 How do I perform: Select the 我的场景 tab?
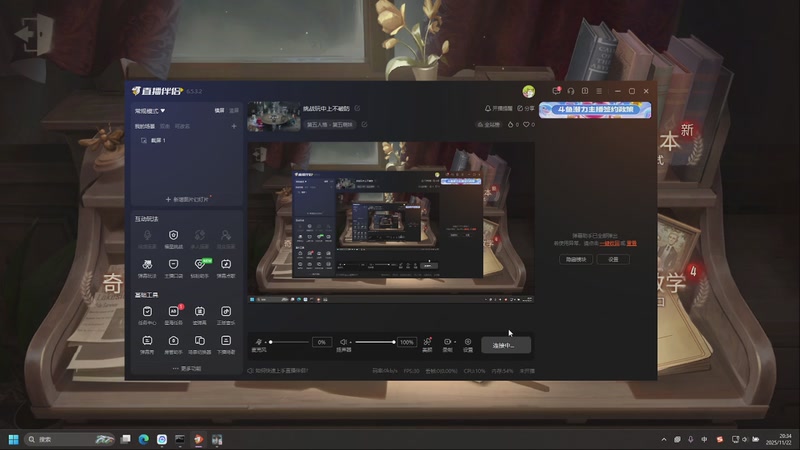click(144, 126)
